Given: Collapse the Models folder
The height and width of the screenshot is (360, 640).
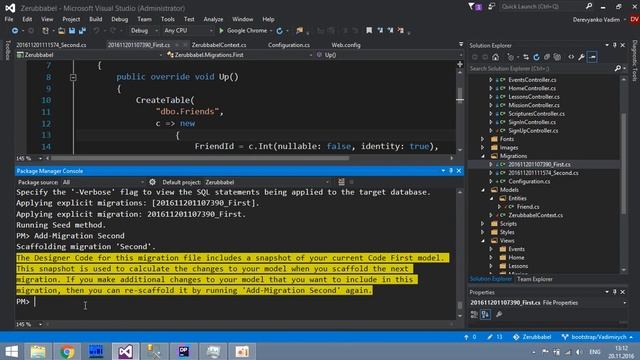Looking at the screenshot, I should click(483, 190).
